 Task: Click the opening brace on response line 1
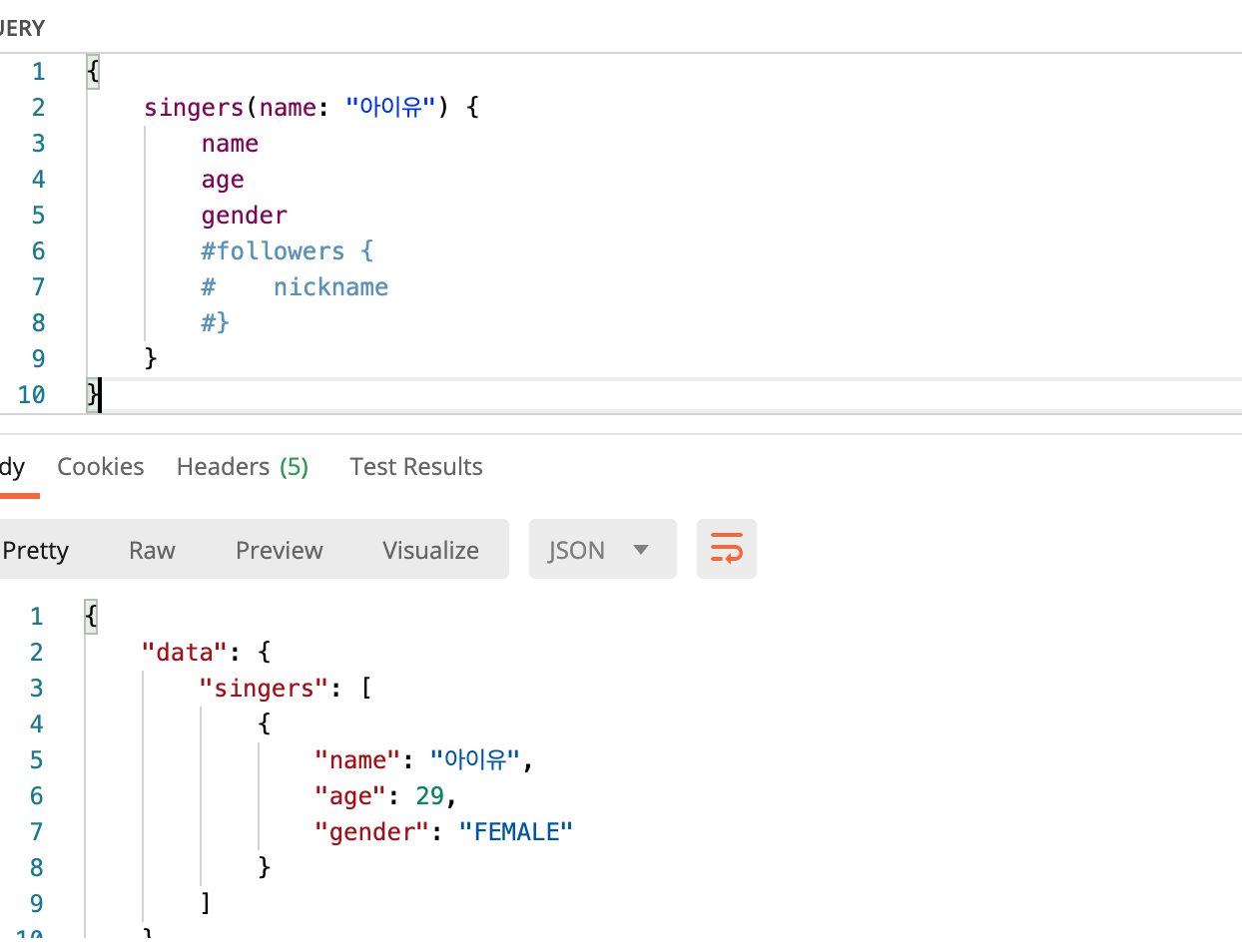[92, 616]
